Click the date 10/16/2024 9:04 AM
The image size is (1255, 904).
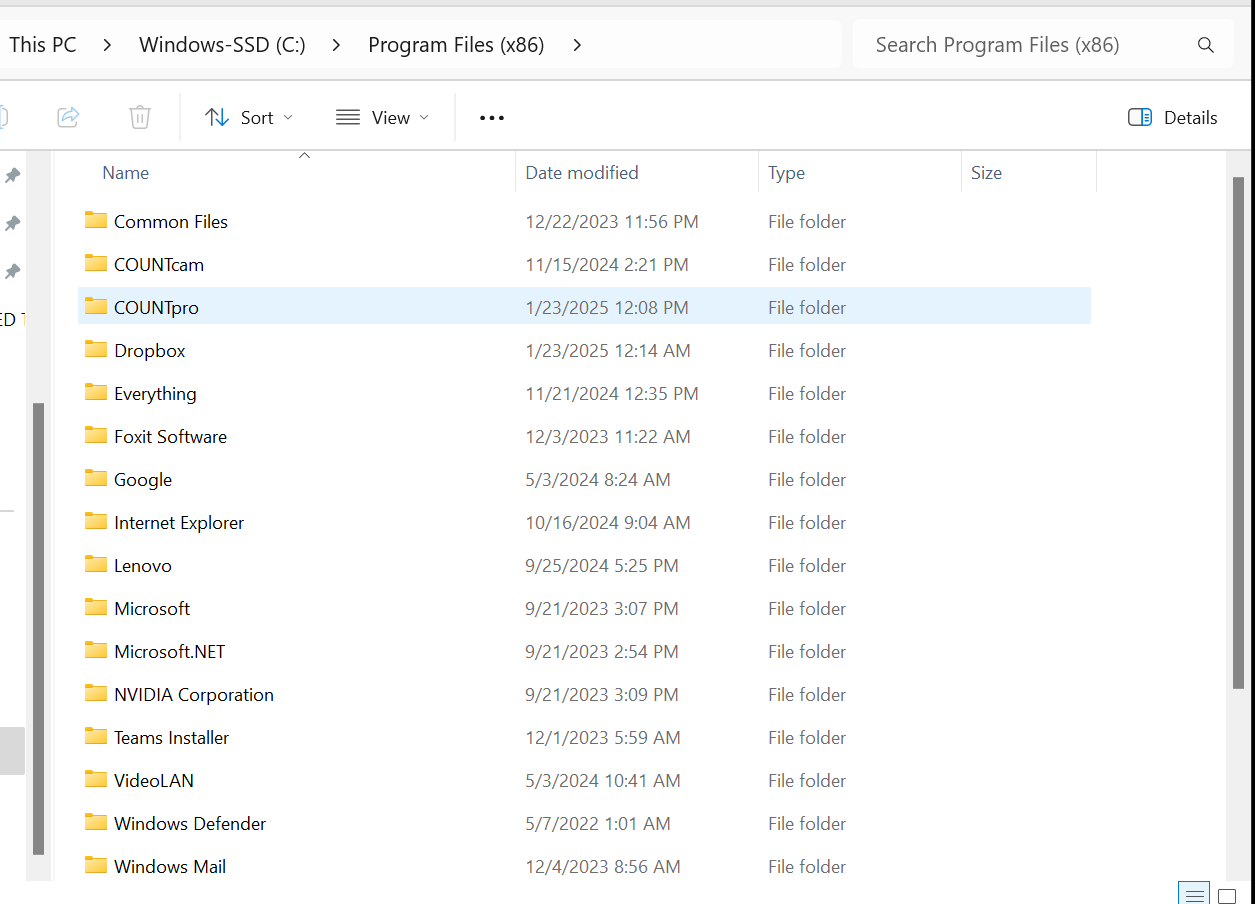point(608,522)
